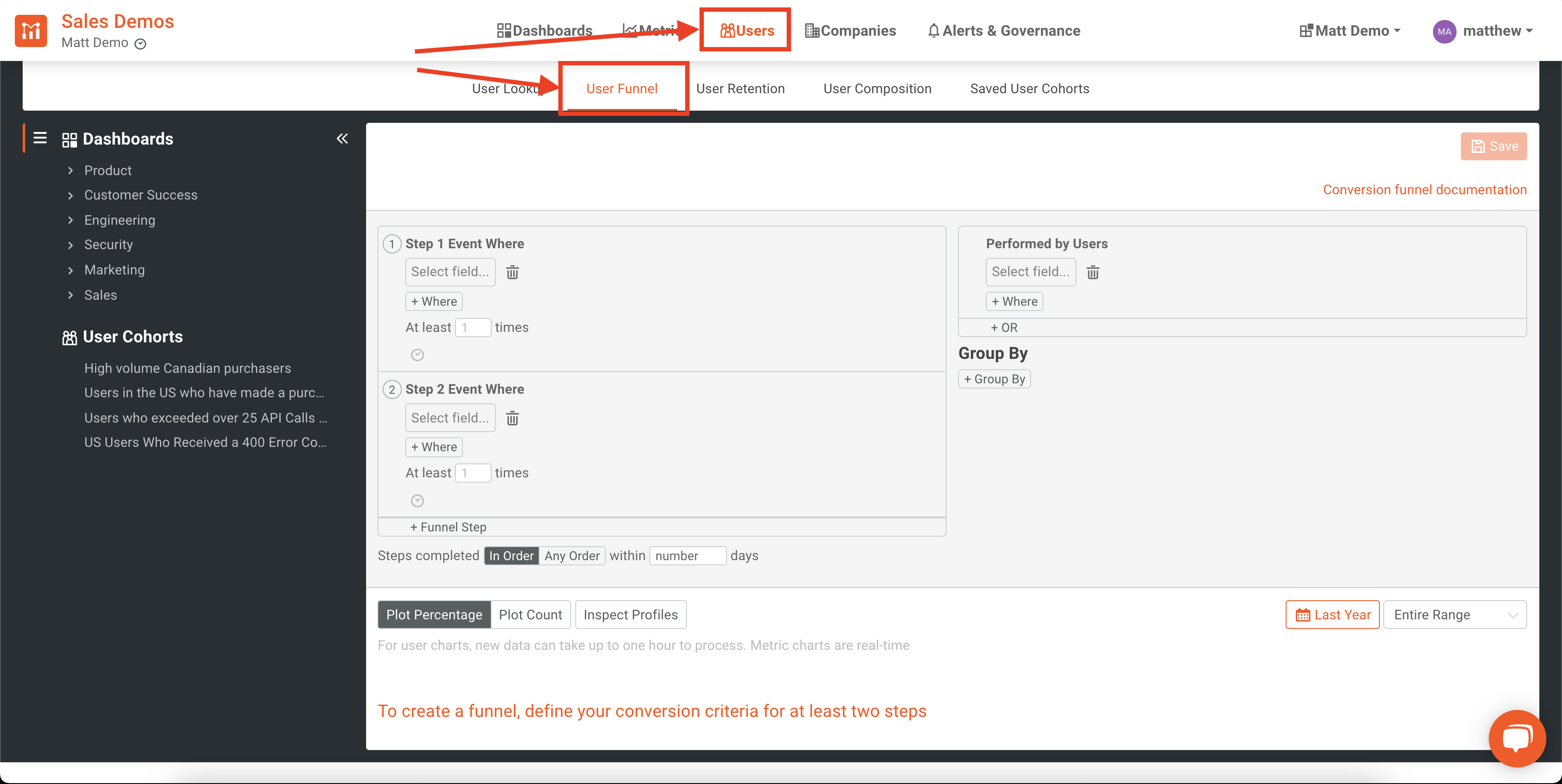Select Any Order steps completion
The width and height of the screenshot is (1562, 784).
tap(572, 556)
